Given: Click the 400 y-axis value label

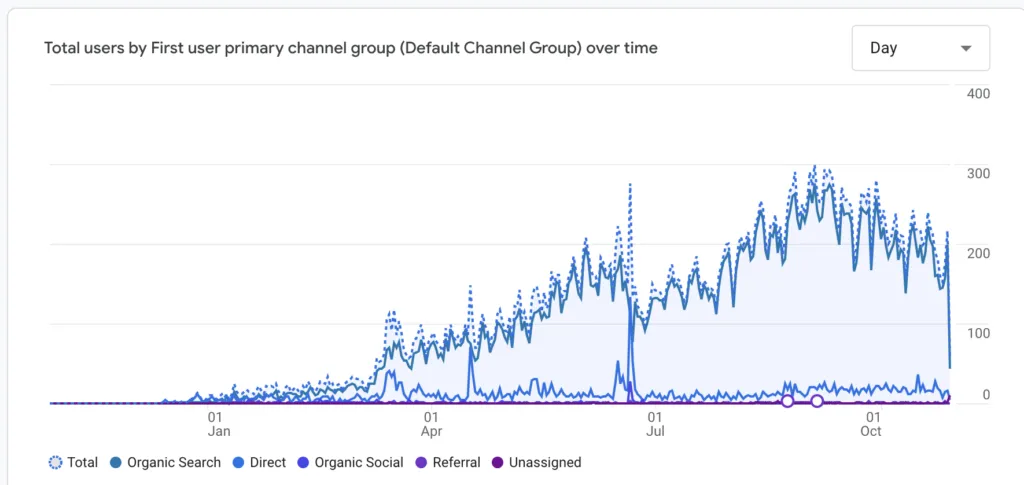Looking at the screenshot, I should click(x=978, y=94).
